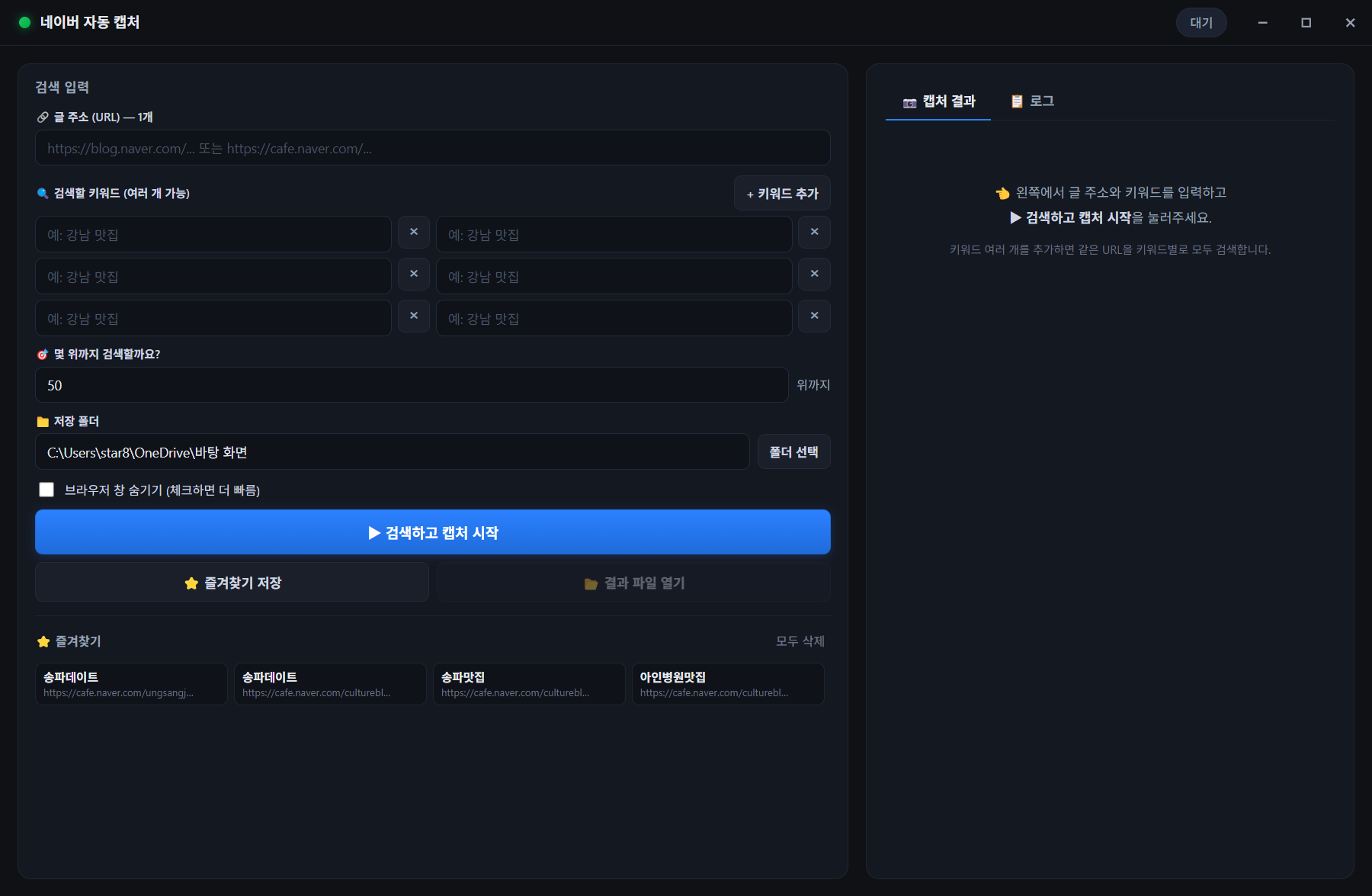Open the 로그 tab

(1032, 101)
